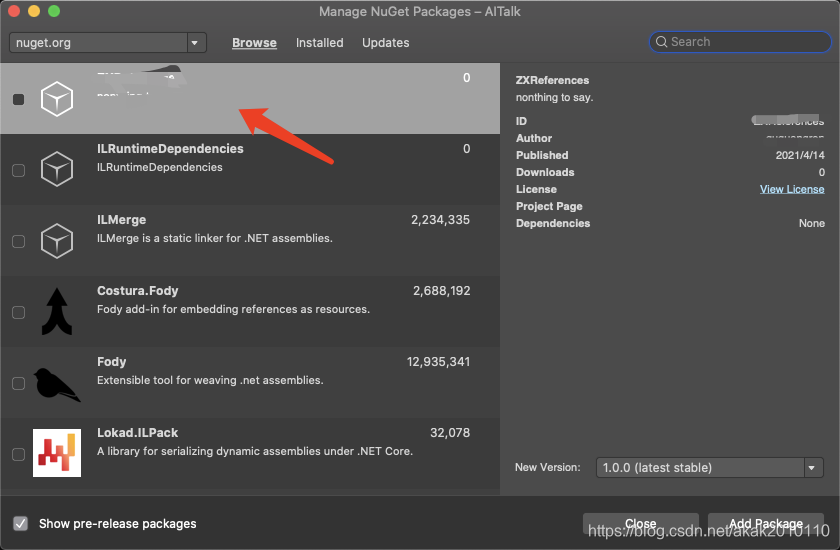Click 'Extensible tool for weaving' description
840x550 pixels.
(210, 380)
